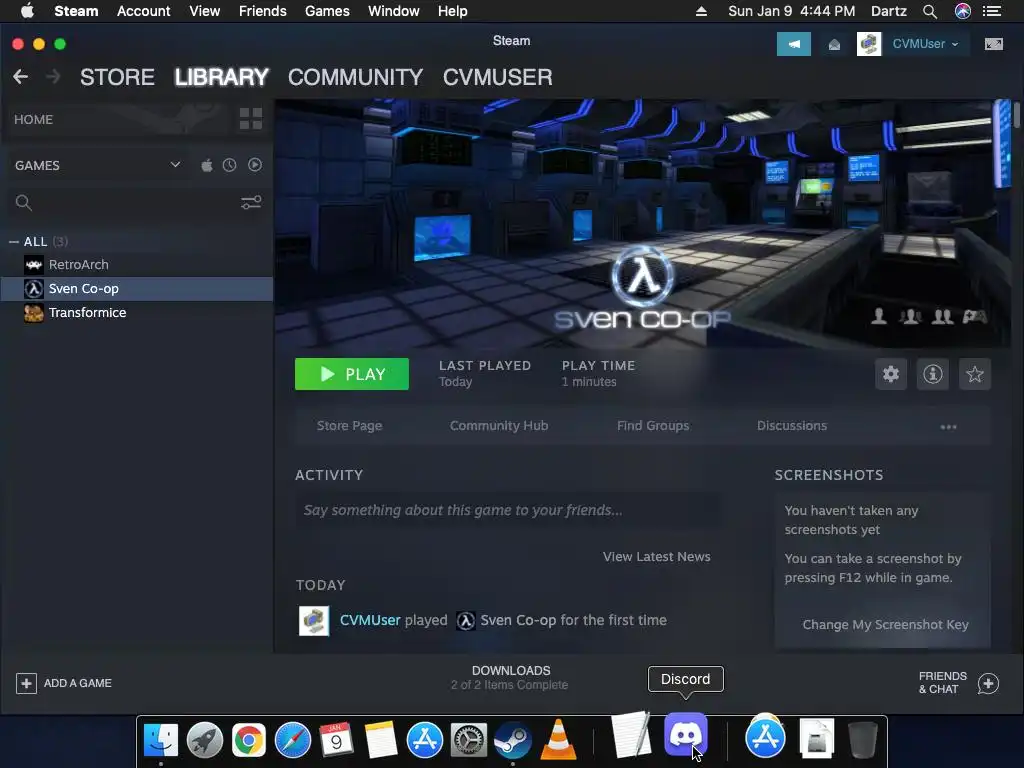Go back with the left arrow
This screenshot has height=768, width=1024.
(20, 77)
